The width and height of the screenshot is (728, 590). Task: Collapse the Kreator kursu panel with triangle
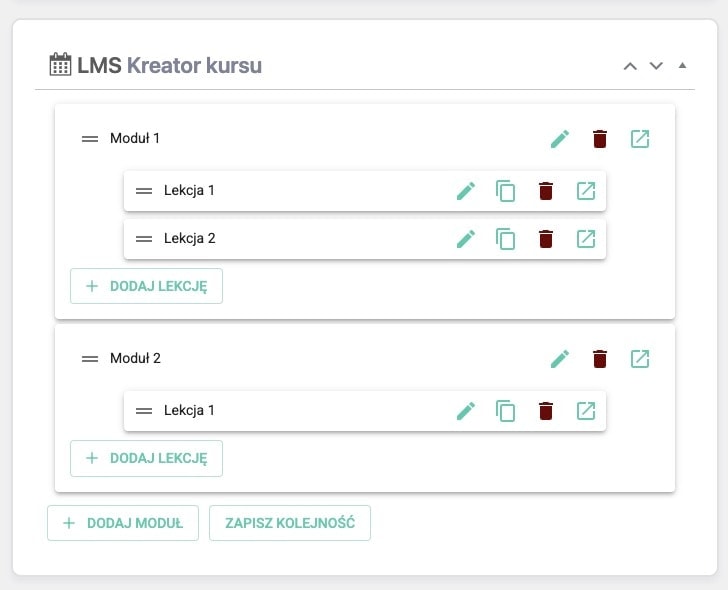point(682,66)
